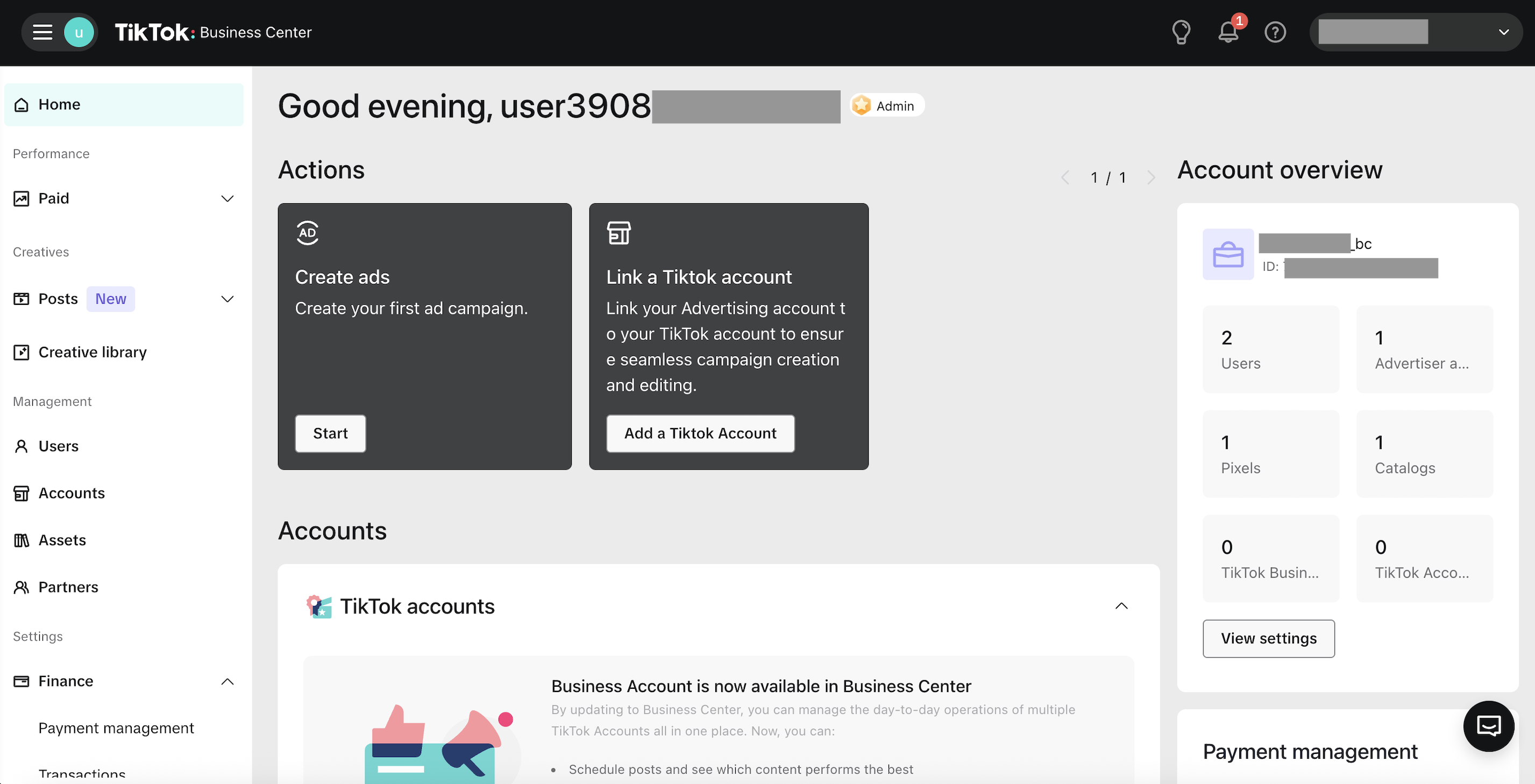Click the Start button
Image resolution: width=1535 pixels, height=784 pixels.
tap(330, 433)
